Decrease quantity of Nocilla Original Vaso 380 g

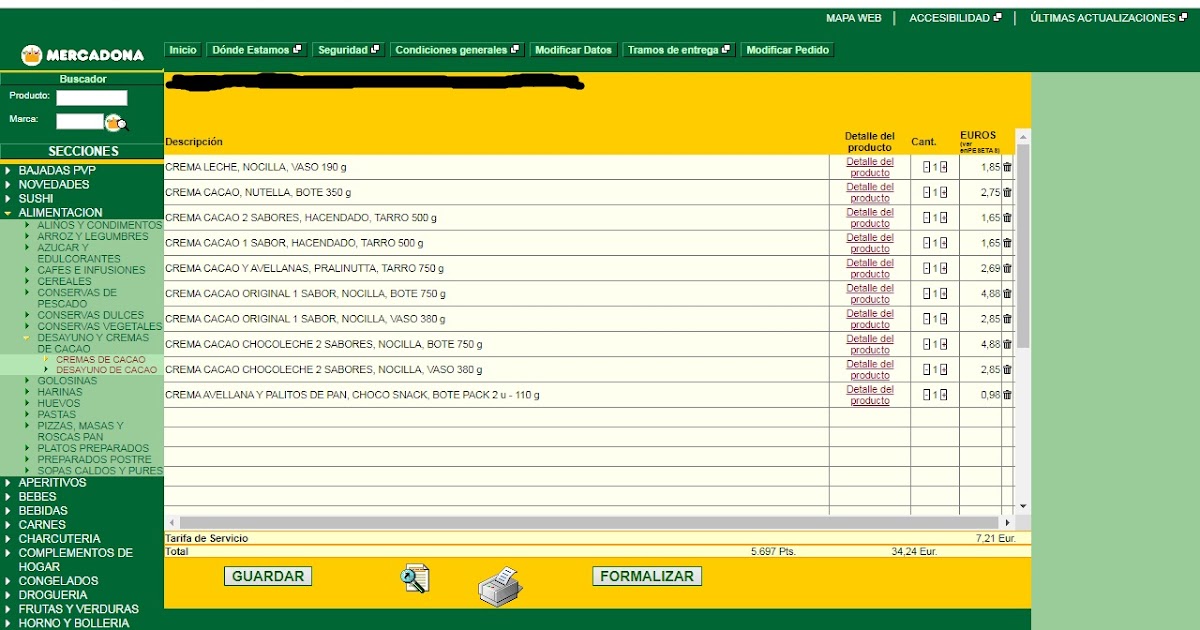[x=927, y=318]
